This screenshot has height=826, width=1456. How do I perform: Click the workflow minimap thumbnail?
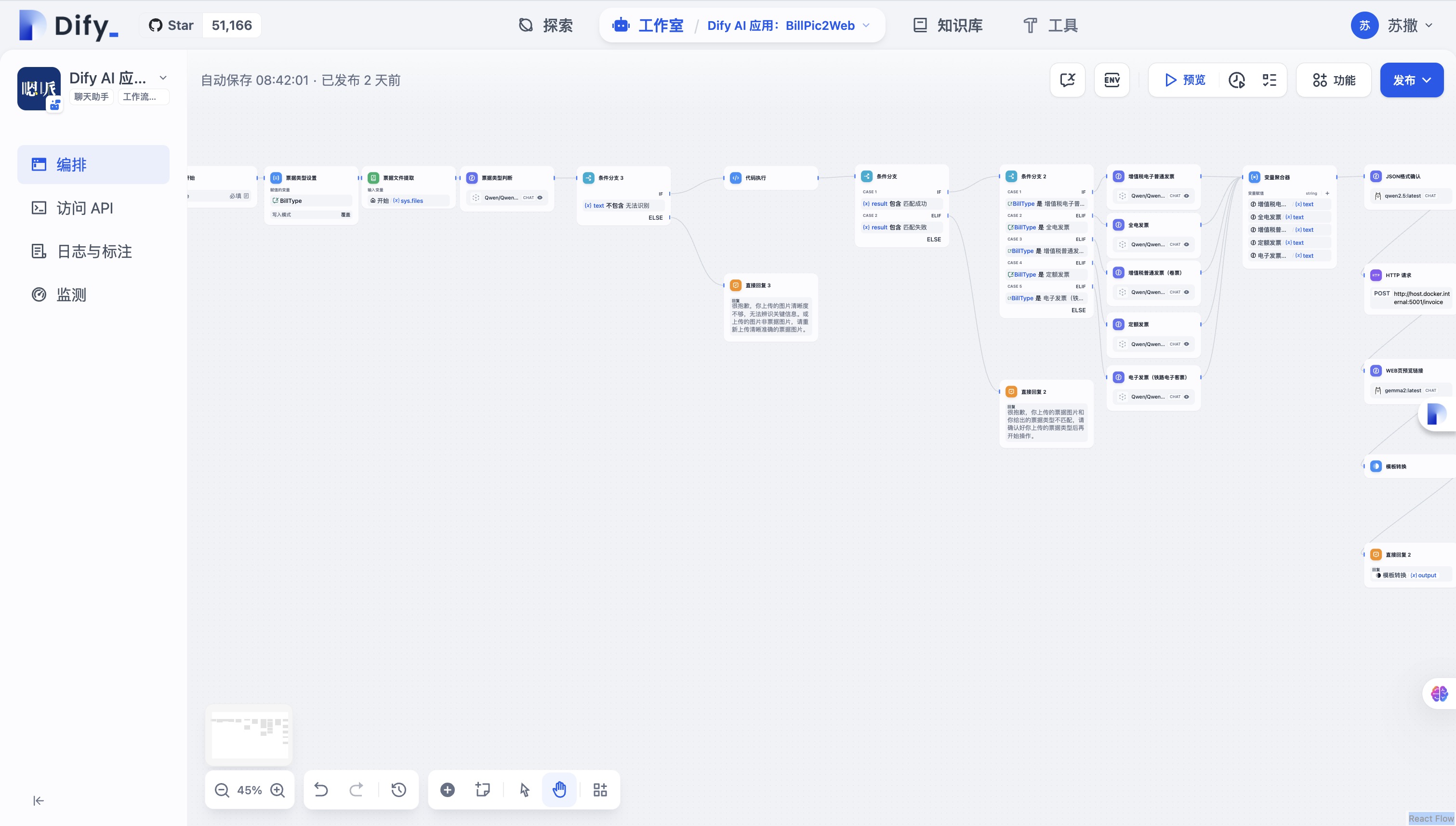tap(250, 736)
